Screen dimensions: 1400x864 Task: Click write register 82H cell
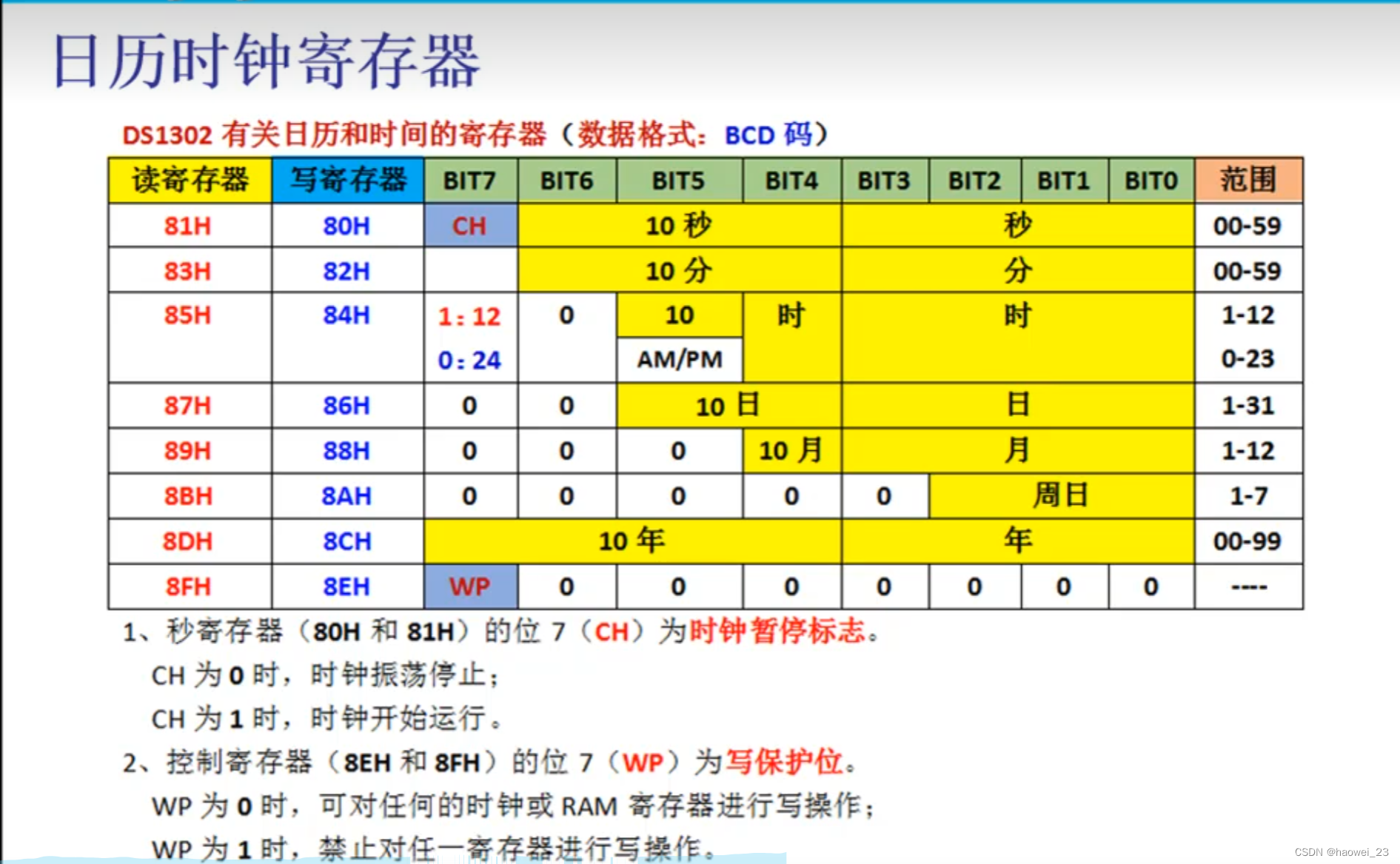[346, 271]
